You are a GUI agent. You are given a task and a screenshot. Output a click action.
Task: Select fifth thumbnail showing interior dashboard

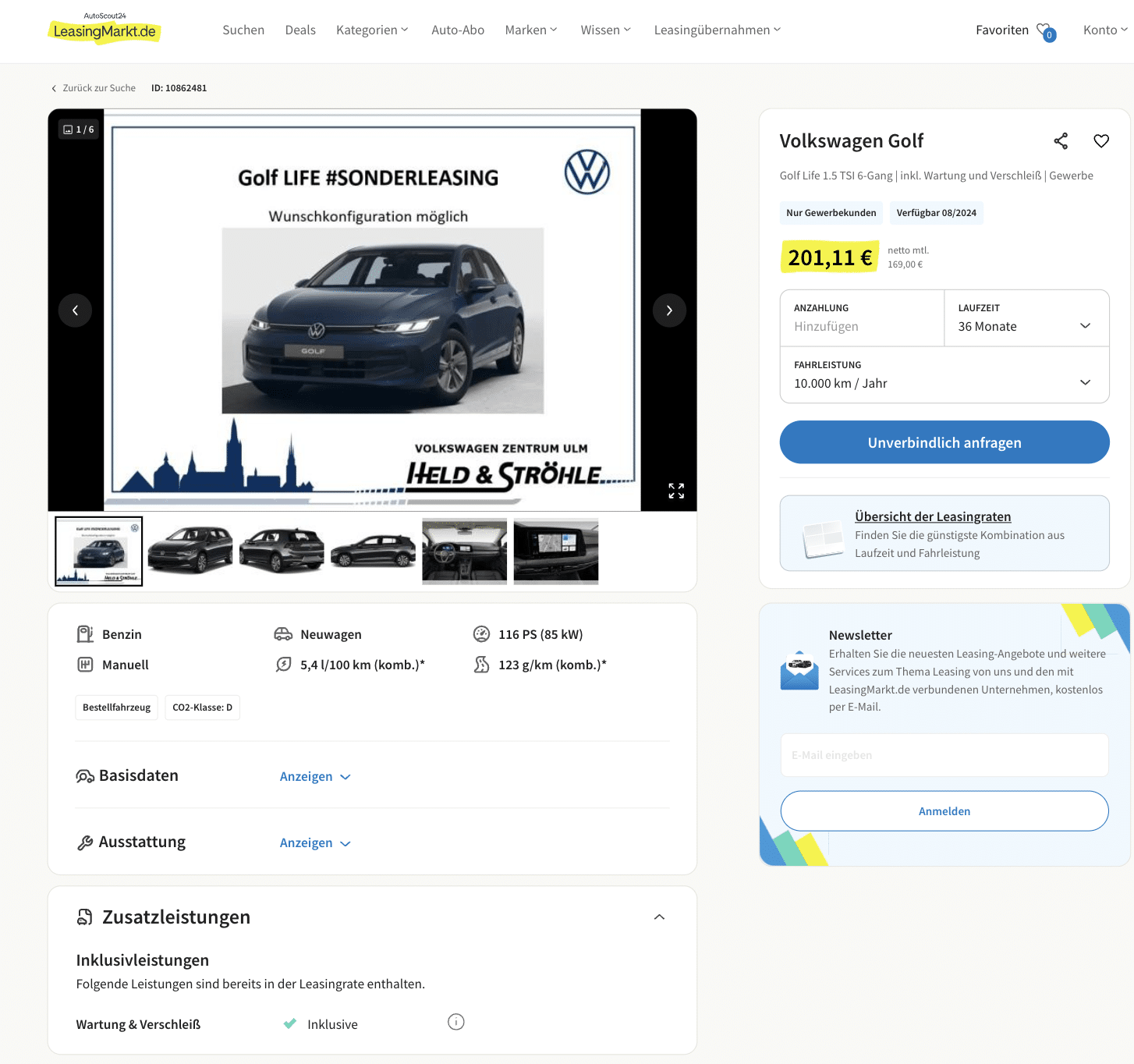(465, 552)
